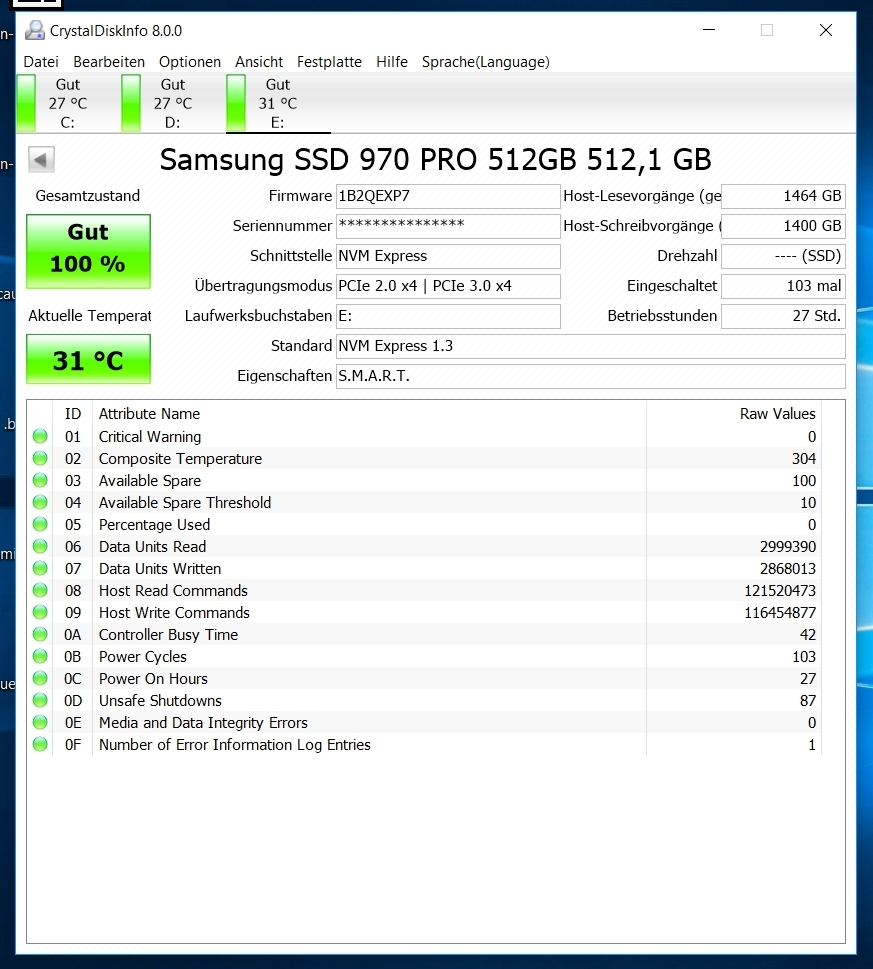Open the Optionen menu

pos(190,62)
